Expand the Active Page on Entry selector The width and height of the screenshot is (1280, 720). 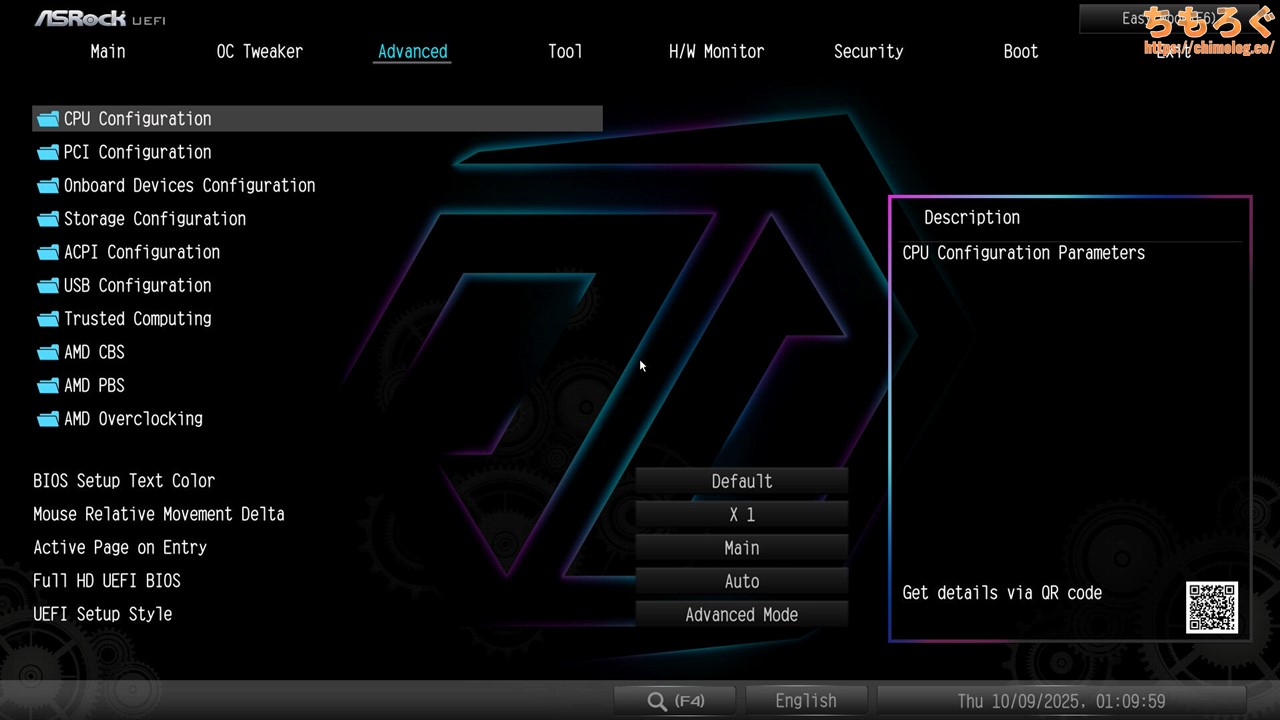(x=741, y=548)
